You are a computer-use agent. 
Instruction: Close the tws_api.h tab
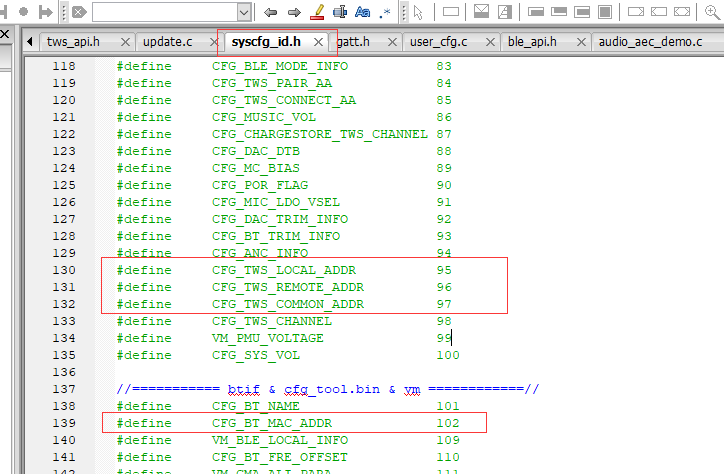pyautogui.click(x=125, y=42)
